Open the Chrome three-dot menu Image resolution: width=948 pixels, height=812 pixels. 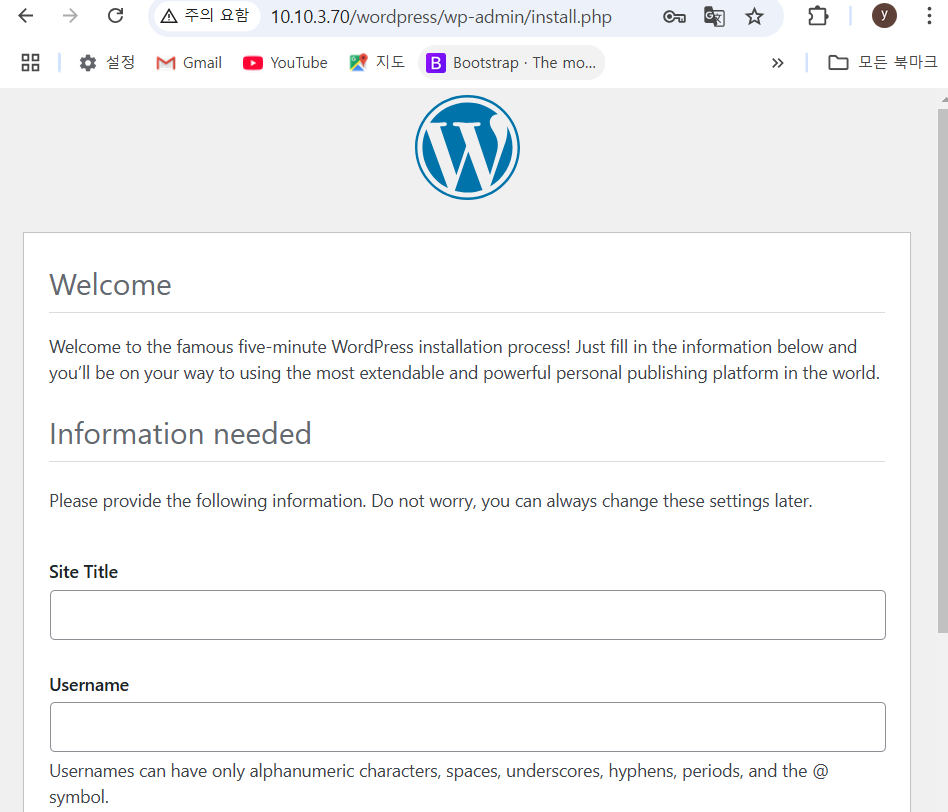click(x=929, y=16)
